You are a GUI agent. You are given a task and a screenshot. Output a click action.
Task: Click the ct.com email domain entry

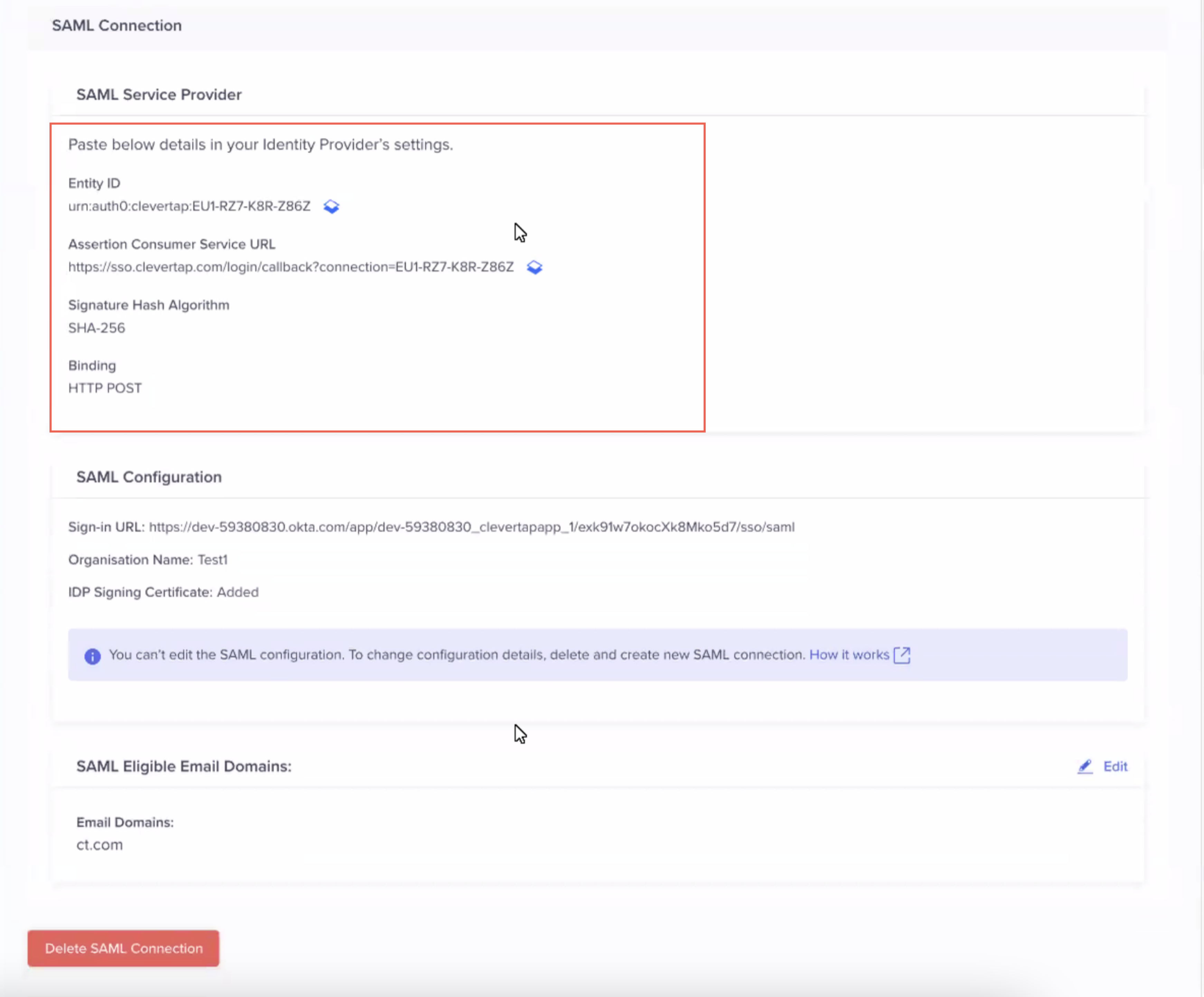tap(100, 845)
